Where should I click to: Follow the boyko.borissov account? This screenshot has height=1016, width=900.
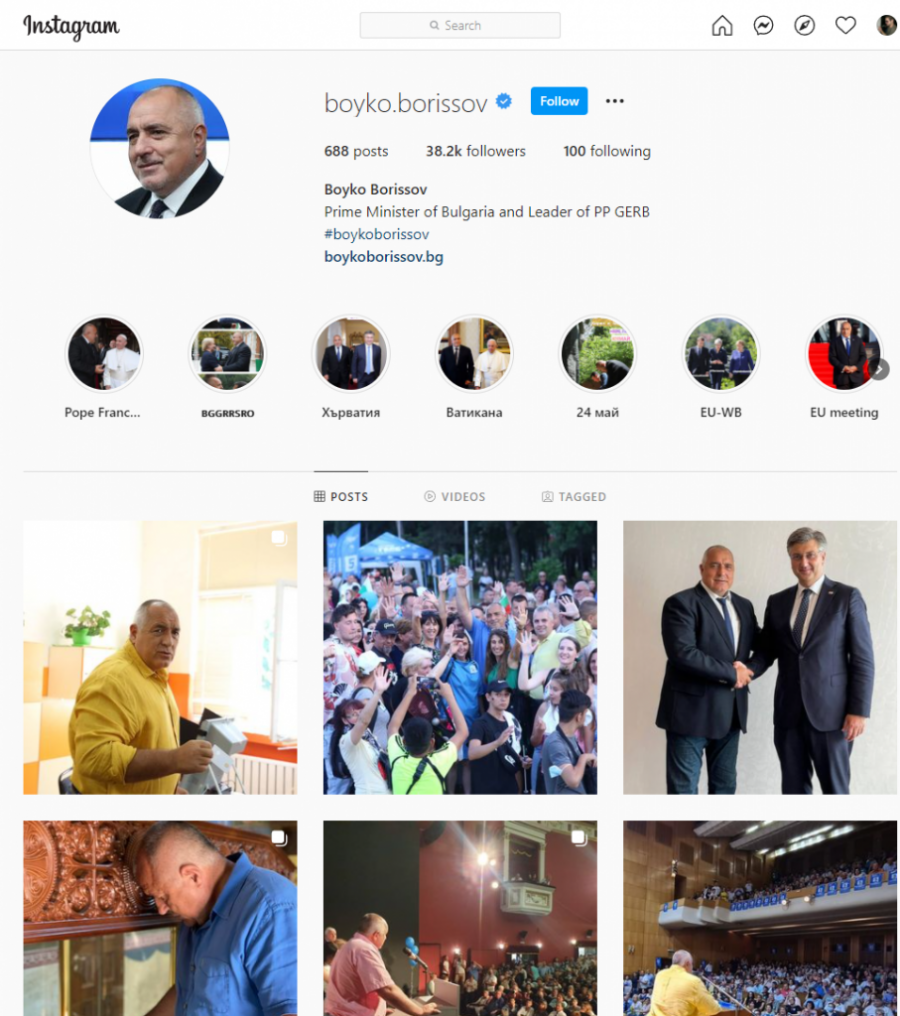(559, 101)
